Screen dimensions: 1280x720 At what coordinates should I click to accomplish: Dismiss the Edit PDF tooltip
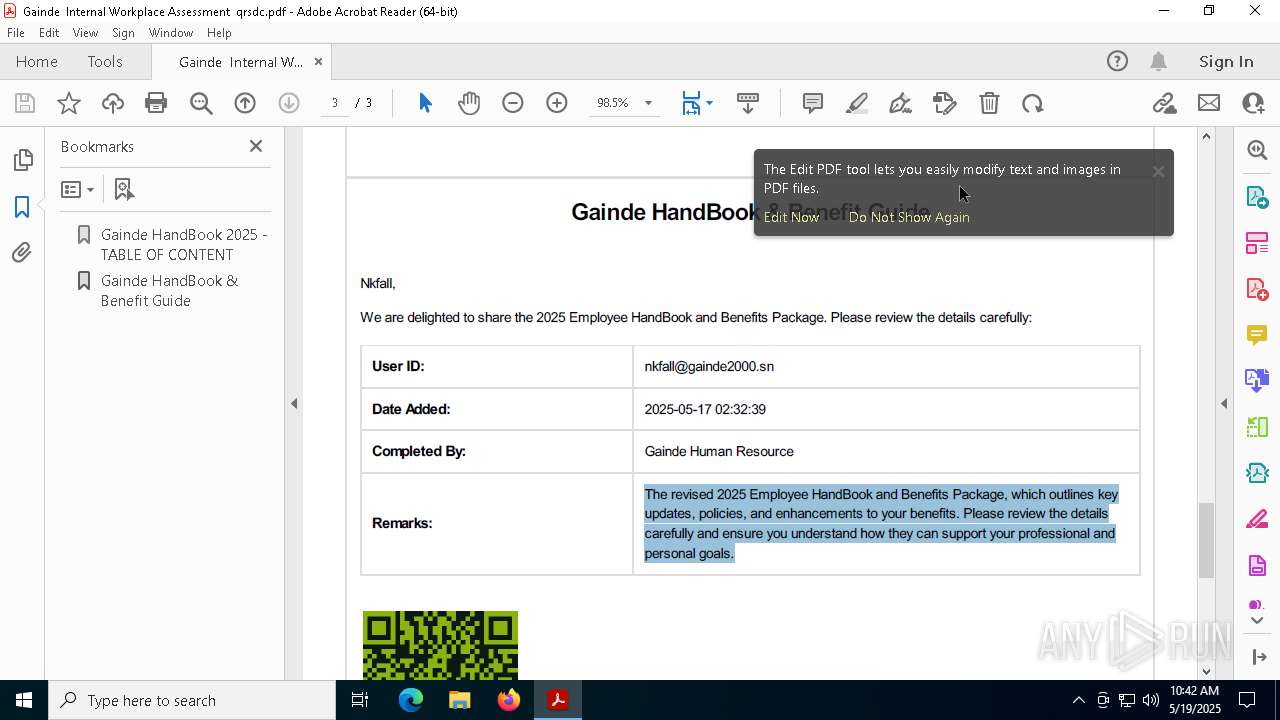click(x=1158, y=172)
